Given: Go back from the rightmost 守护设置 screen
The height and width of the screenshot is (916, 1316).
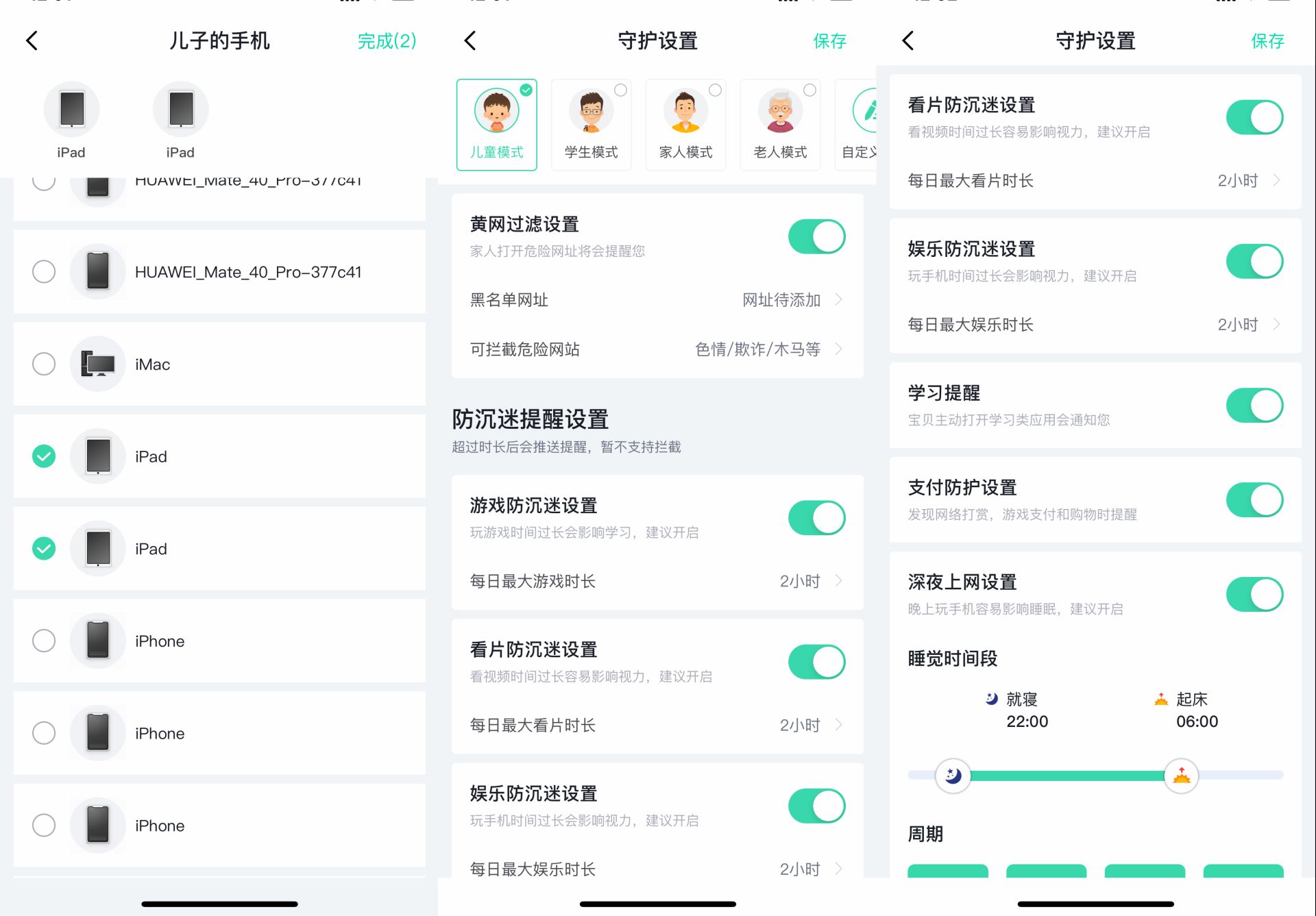Looking at the screenshot, I should (x=908, y=40).
